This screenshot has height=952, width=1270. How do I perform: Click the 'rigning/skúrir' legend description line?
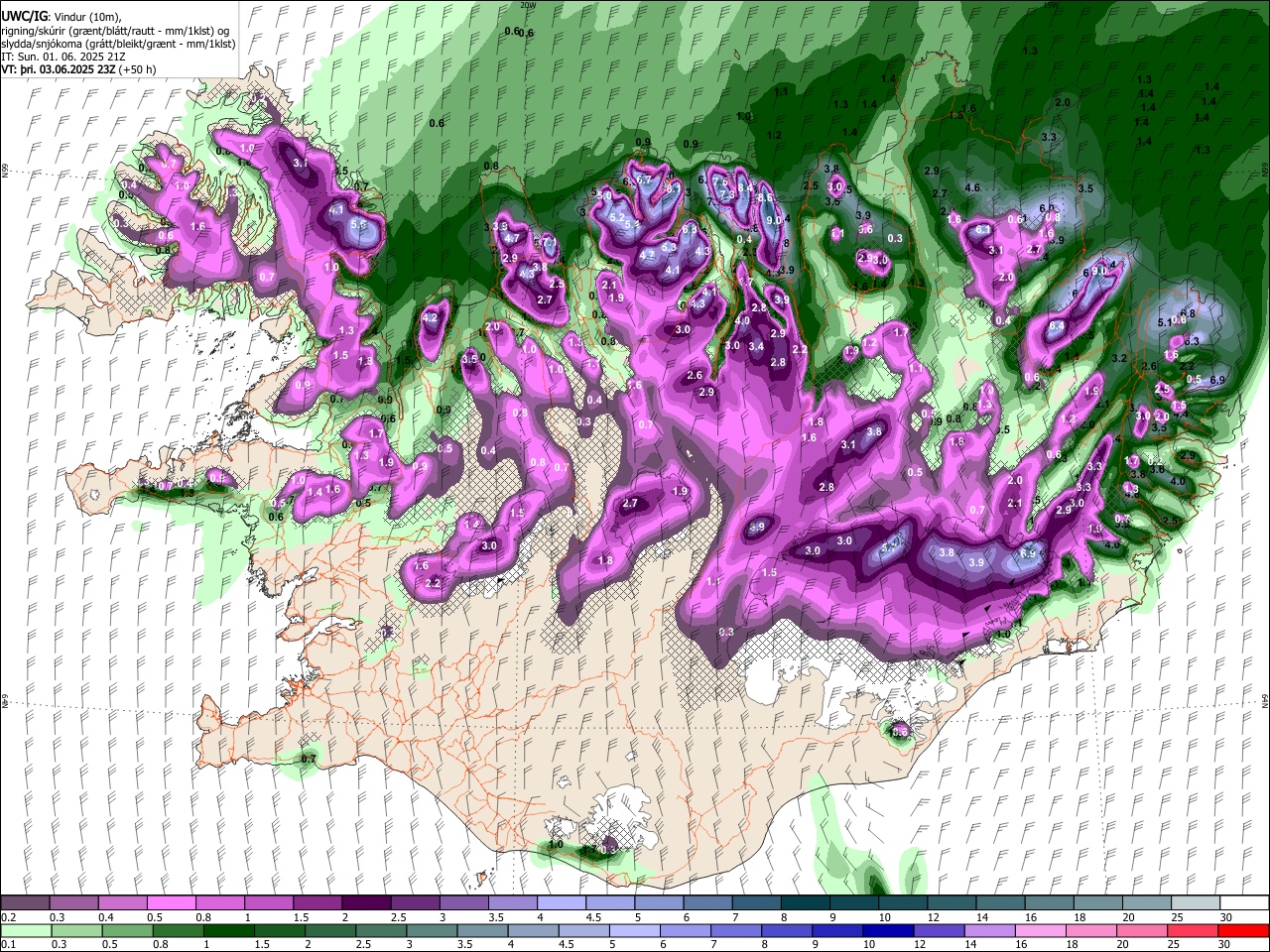[x=116, y=31]
